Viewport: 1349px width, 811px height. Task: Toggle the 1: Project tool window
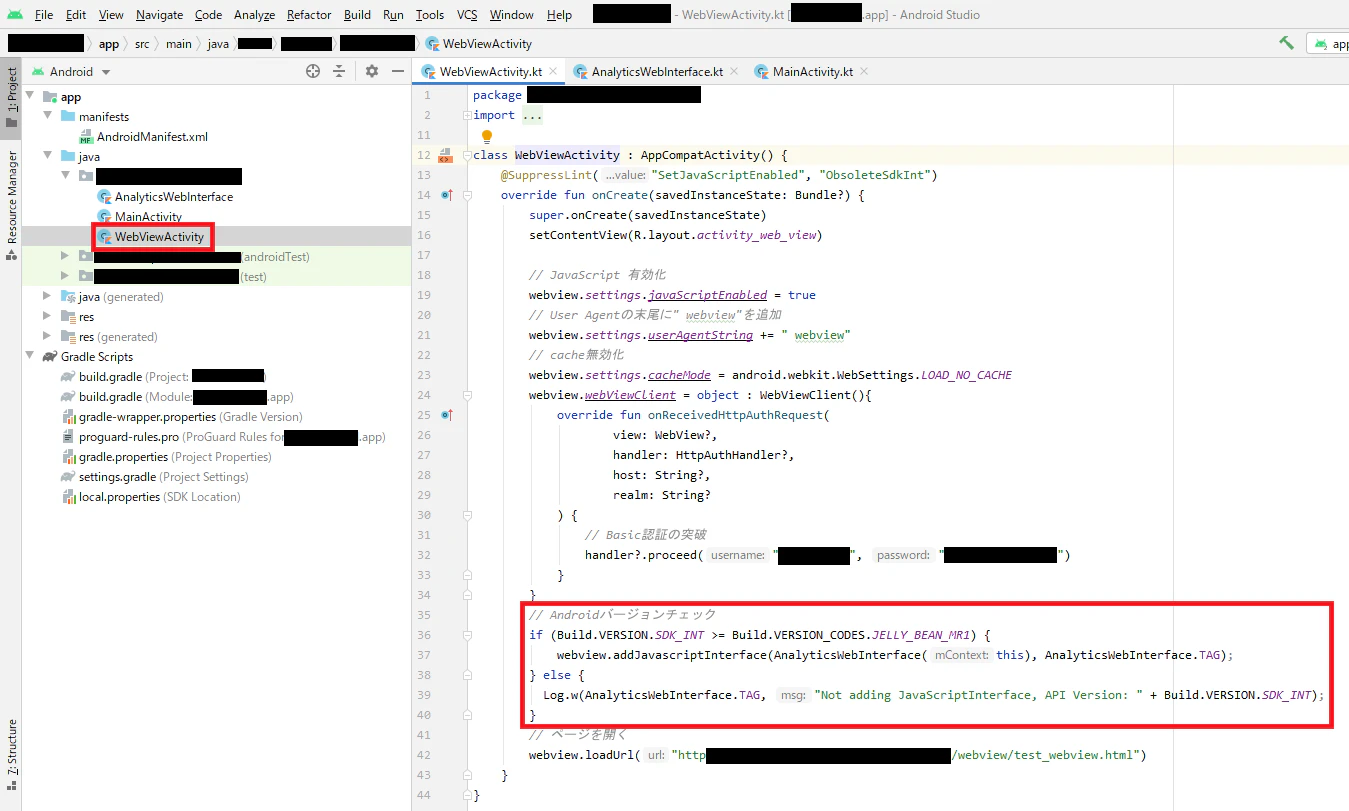click(11, 98)
